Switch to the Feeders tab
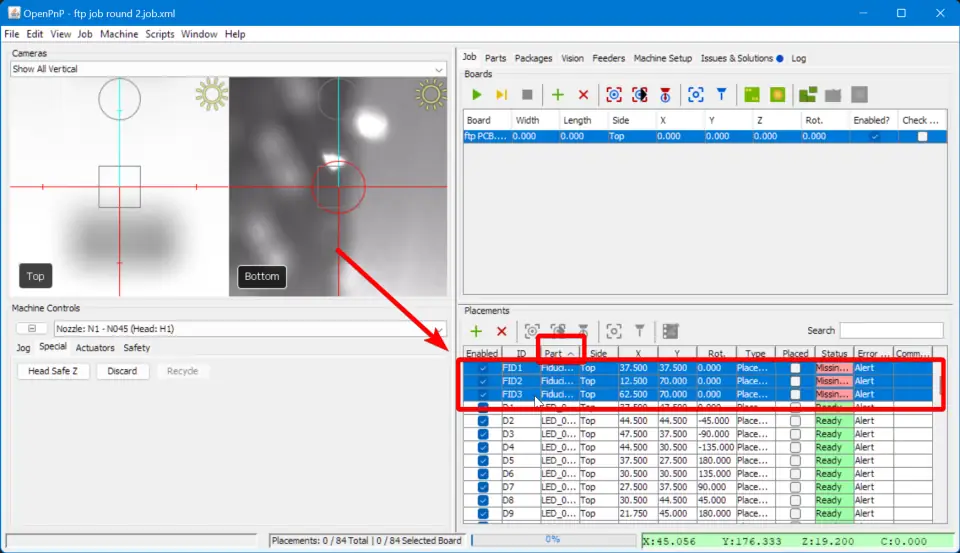The image size is (960, 553). tap(608, 58)
